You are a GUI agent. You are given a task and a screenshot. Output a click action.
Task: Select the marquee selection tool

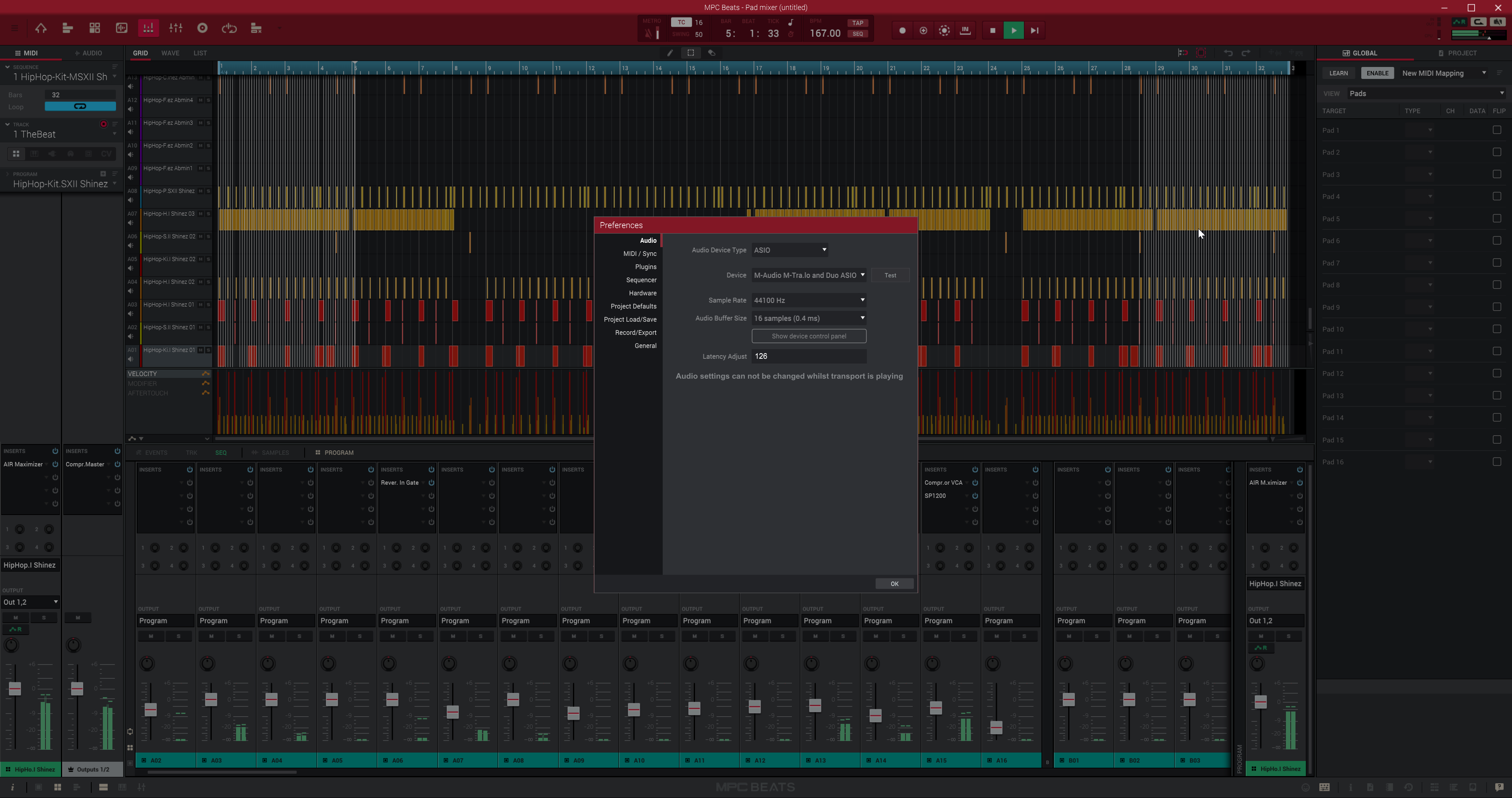pos(691,53)
